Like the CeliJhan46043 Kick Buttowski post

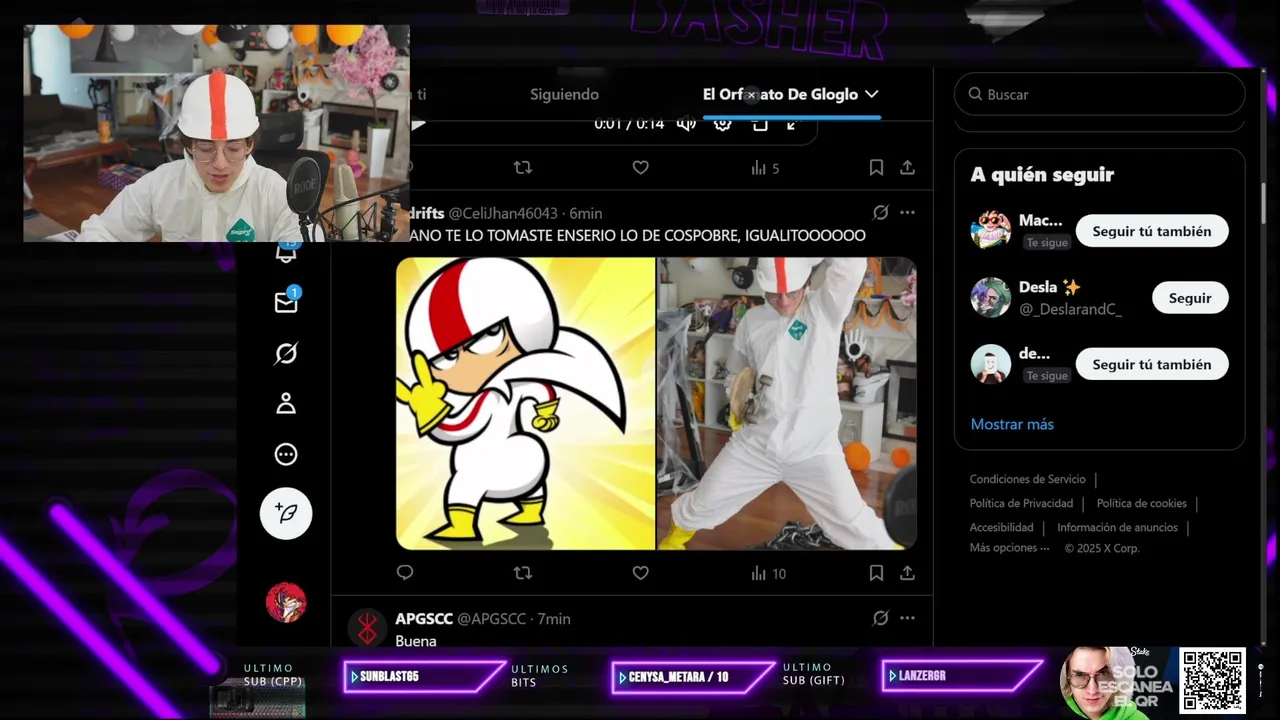[641, 573]
